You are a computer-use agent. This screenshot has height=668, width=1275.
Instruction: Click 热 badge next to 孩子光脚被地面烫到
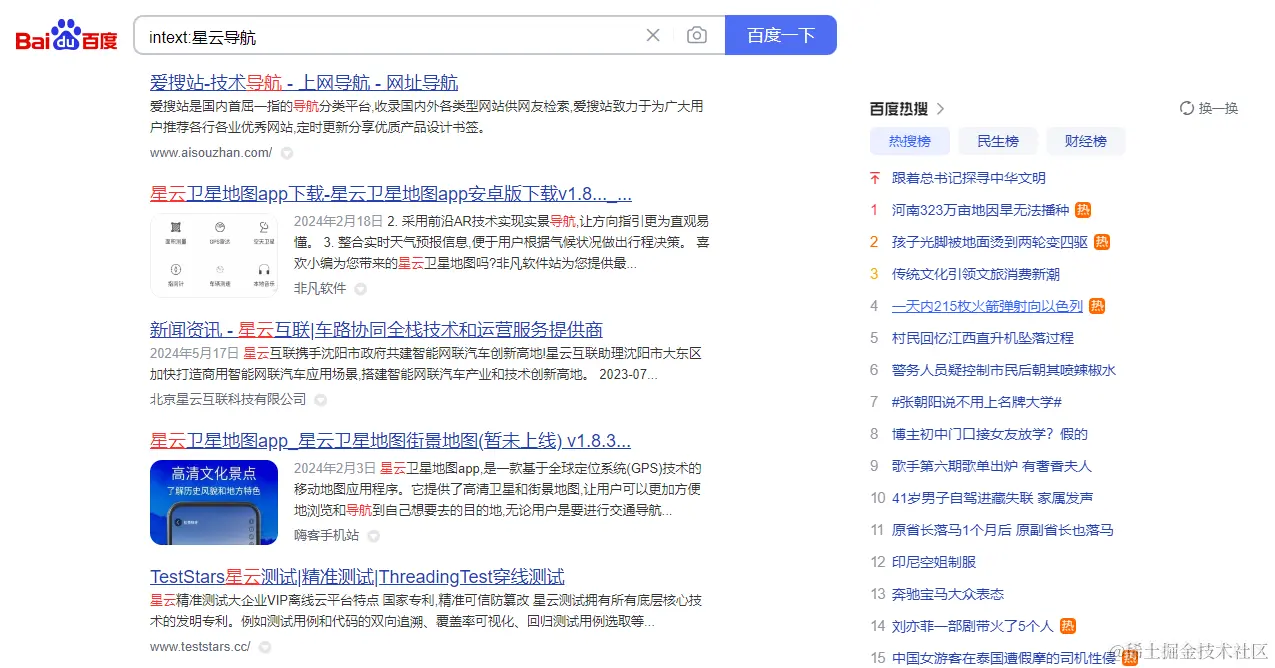(x=1102, y=242)
